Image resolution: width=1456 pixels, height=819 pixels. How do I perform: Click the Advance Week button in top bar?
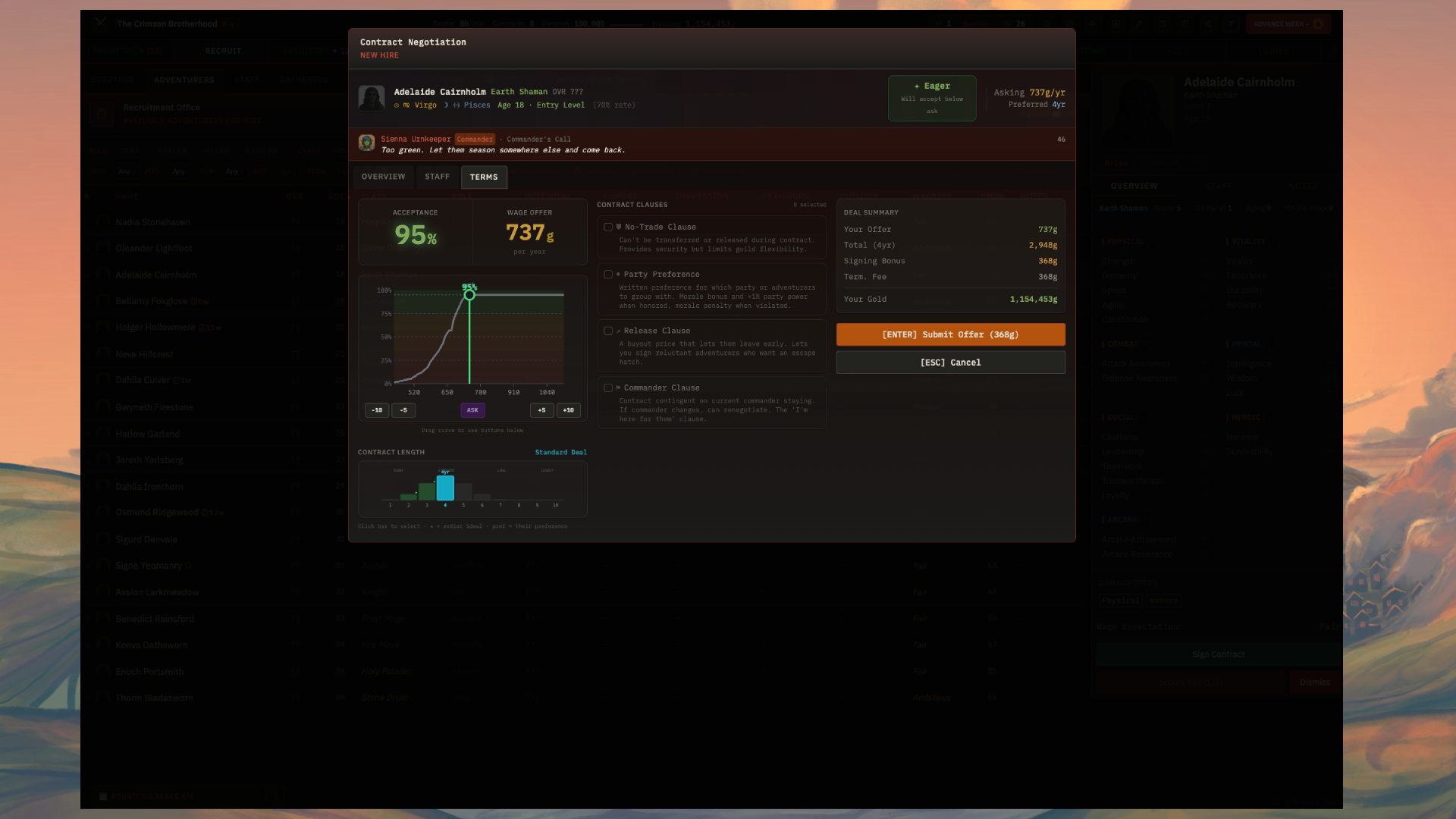(x=1288, y=24)
